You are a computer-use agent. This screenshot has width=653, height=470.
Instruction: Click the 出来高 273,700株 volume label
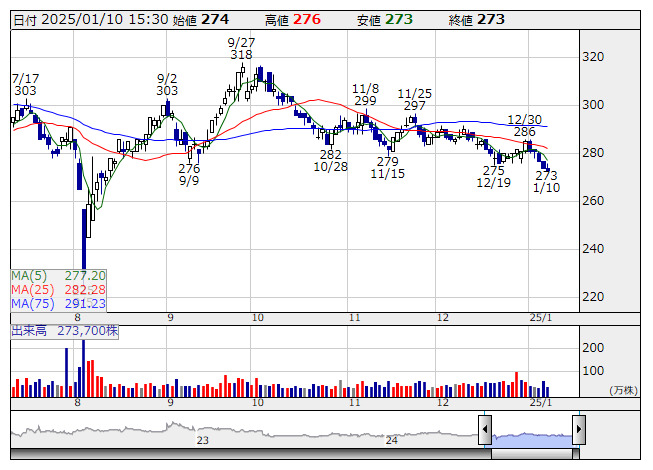click(65, 331)
